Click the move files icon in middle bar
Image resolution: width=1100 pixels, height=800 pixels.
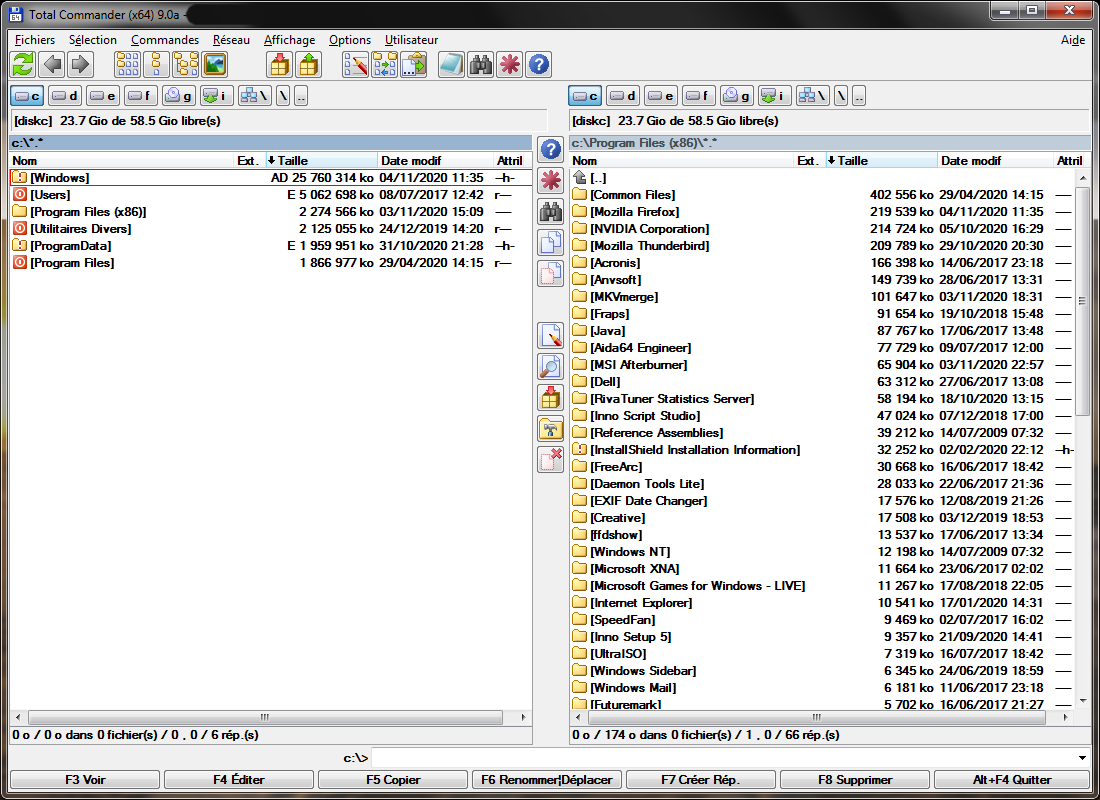[x=551, y=273]
